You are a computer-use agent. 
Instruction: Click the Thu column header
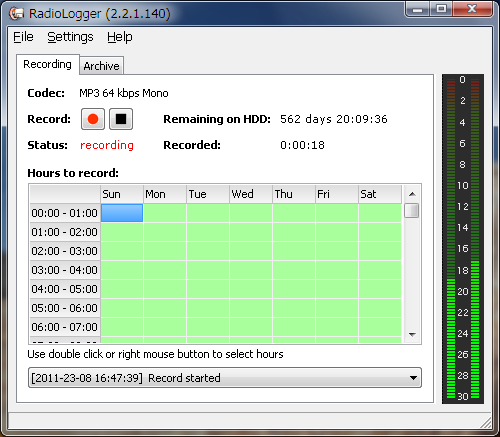[x=294, y=194]
